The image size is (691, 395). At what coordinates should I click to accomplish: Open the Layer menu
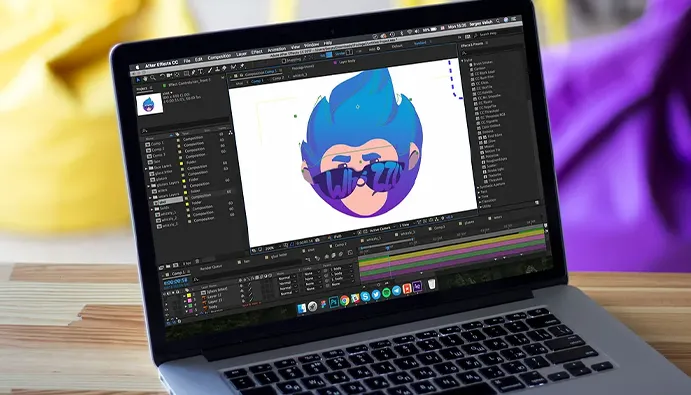pos(241,54)
